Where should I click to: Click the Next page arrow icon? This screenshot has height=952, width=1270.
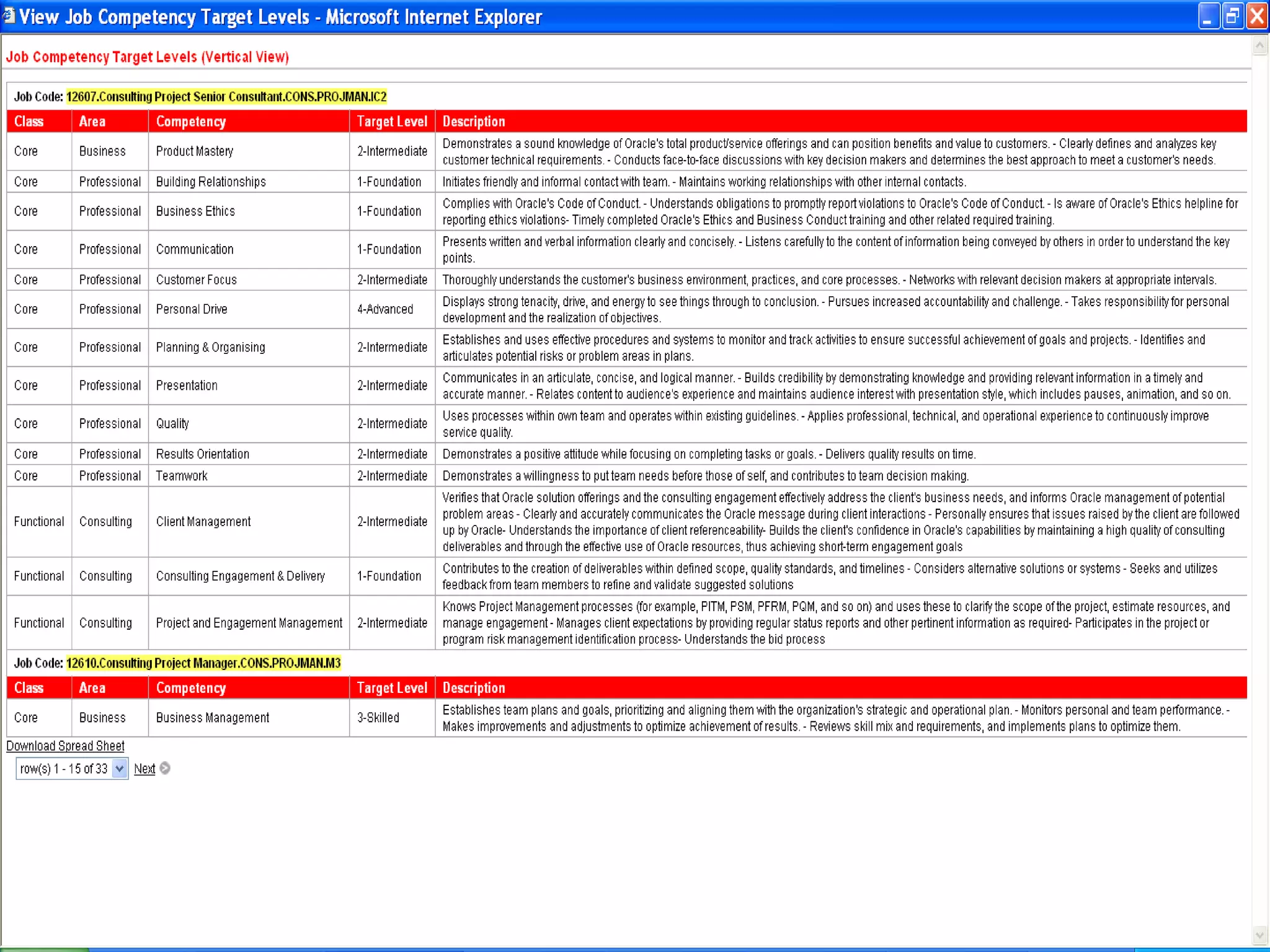pos(165,769)
